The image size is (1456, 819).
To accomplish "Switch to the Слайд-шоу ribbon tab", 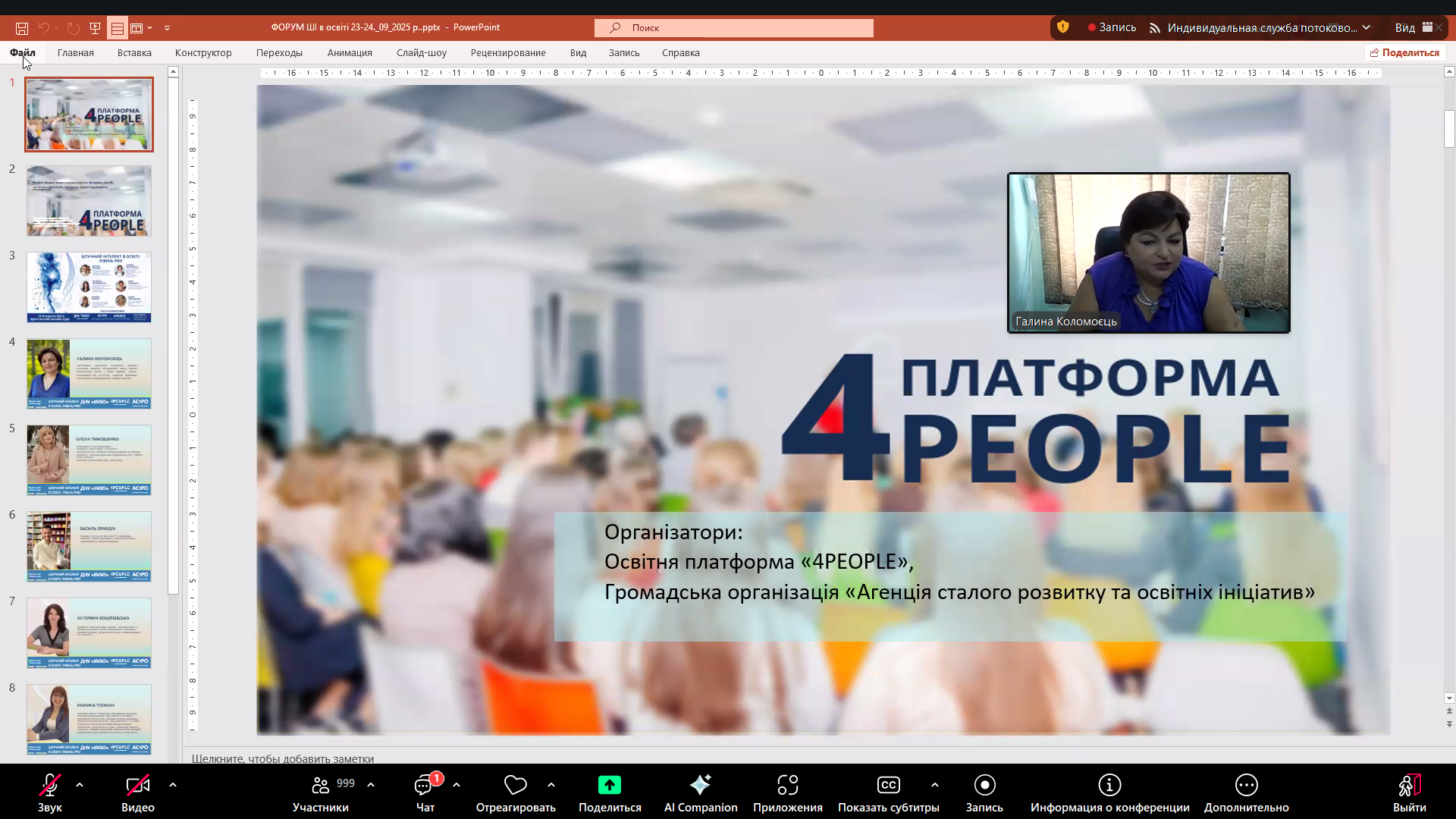I will [x=420, y=52].
